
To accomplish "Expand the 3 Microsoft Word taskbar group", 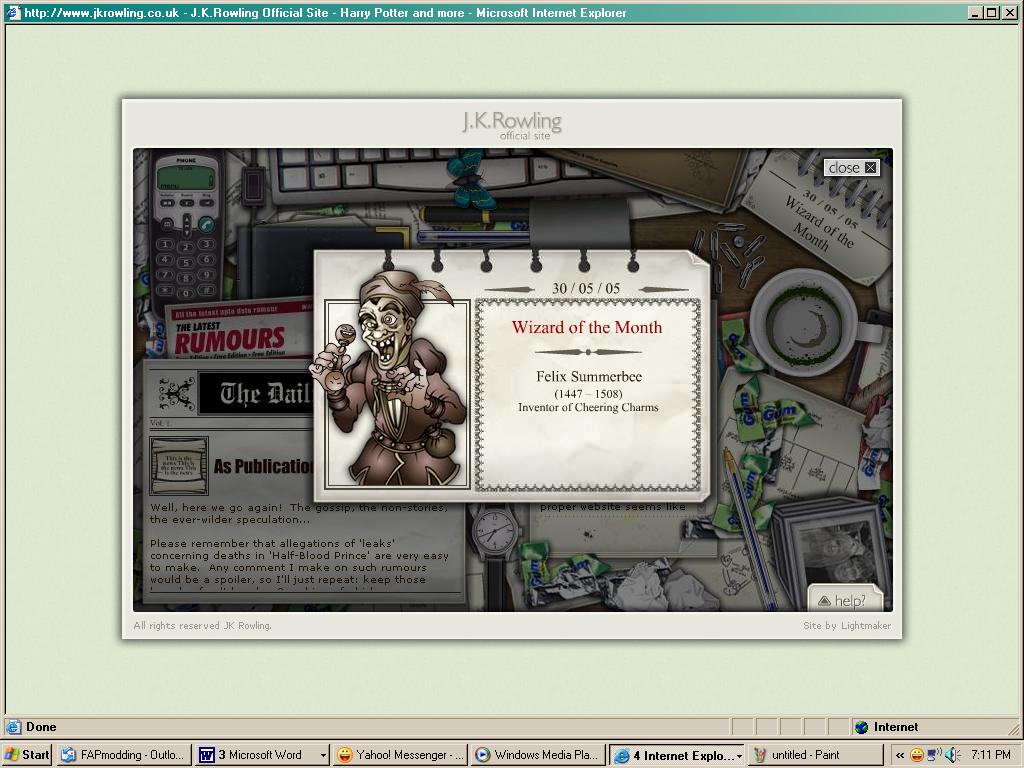I will tap(262, 755).
